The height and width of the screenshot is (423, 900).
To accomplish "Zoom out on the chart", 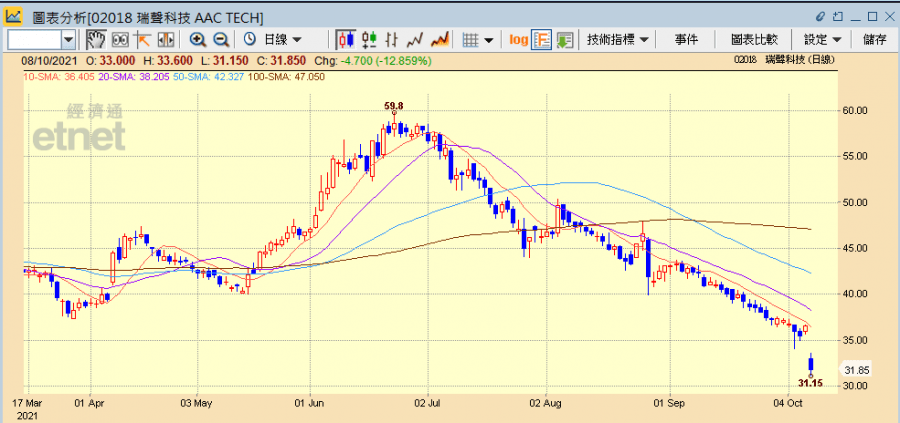I will (x=221, y=39).
